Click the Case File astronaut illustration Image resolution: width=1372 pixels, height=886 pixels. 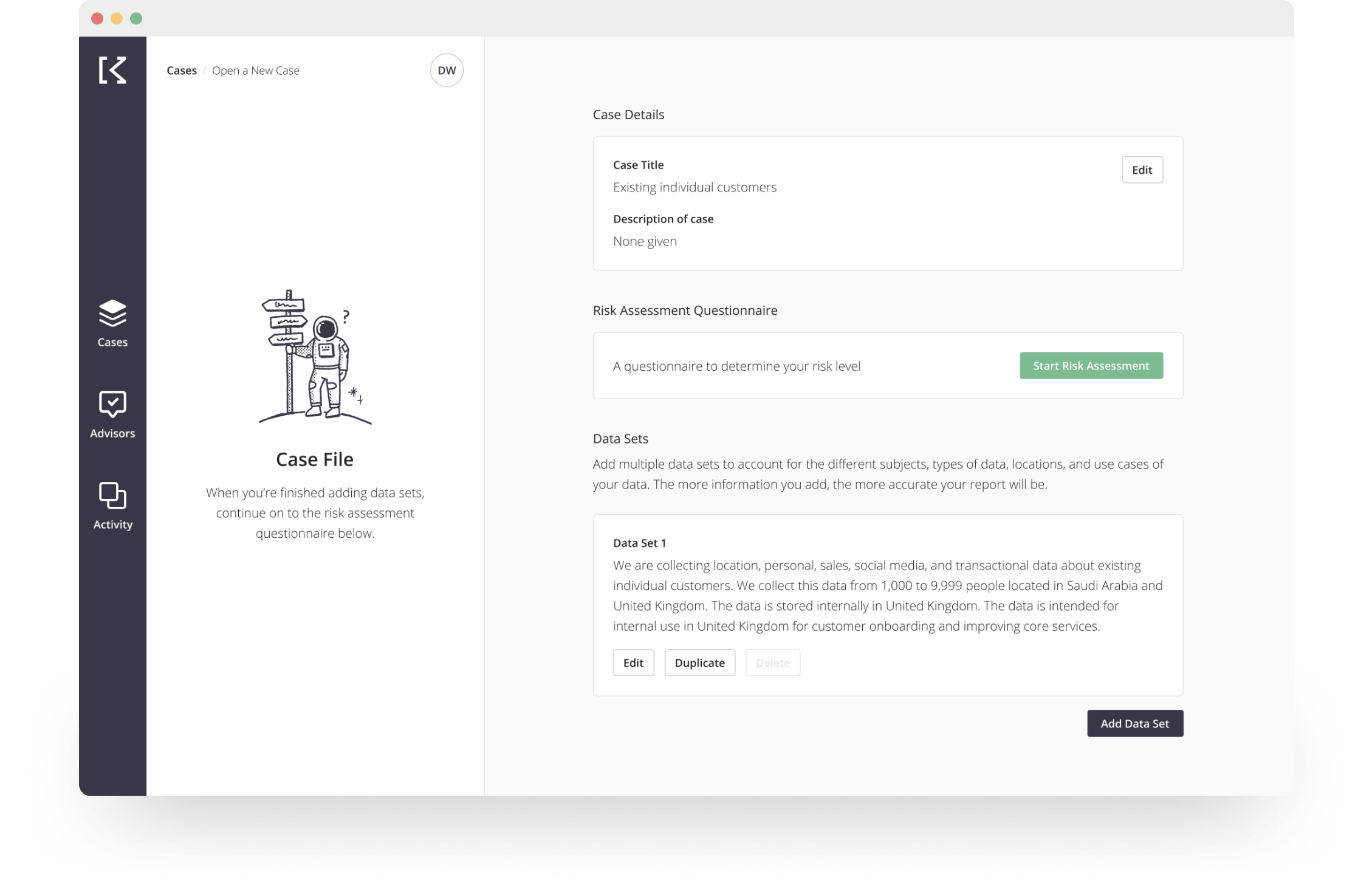pos(315,357)
